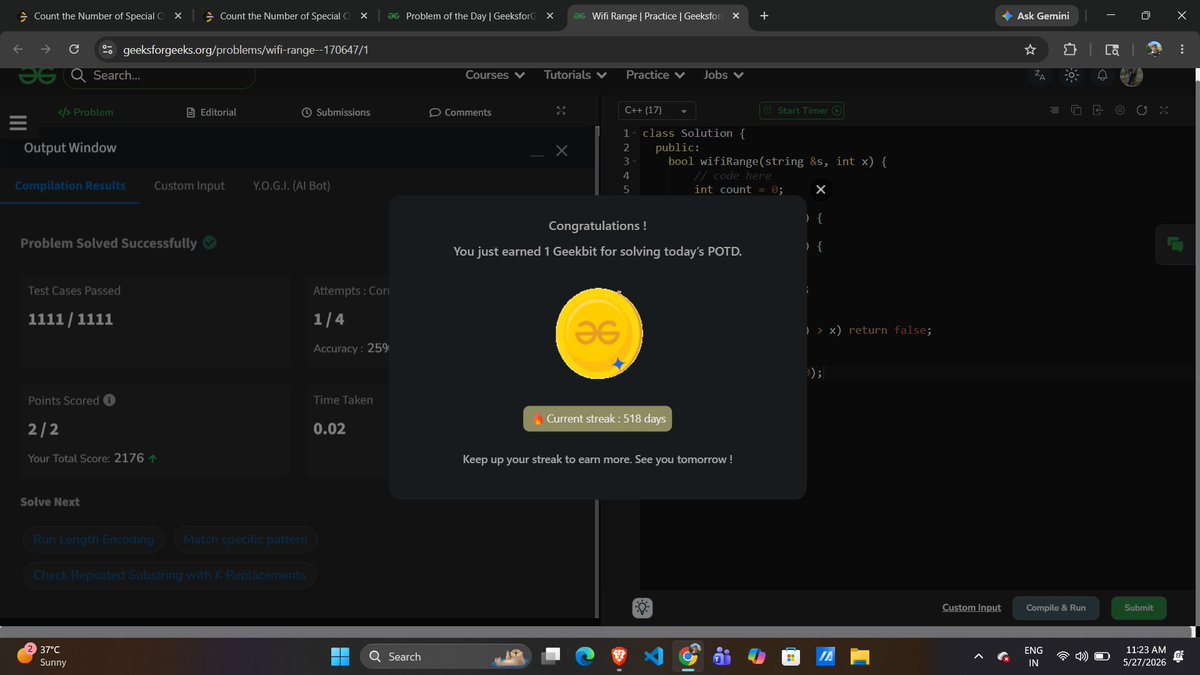Click the Start Timer button

(802, 111)
